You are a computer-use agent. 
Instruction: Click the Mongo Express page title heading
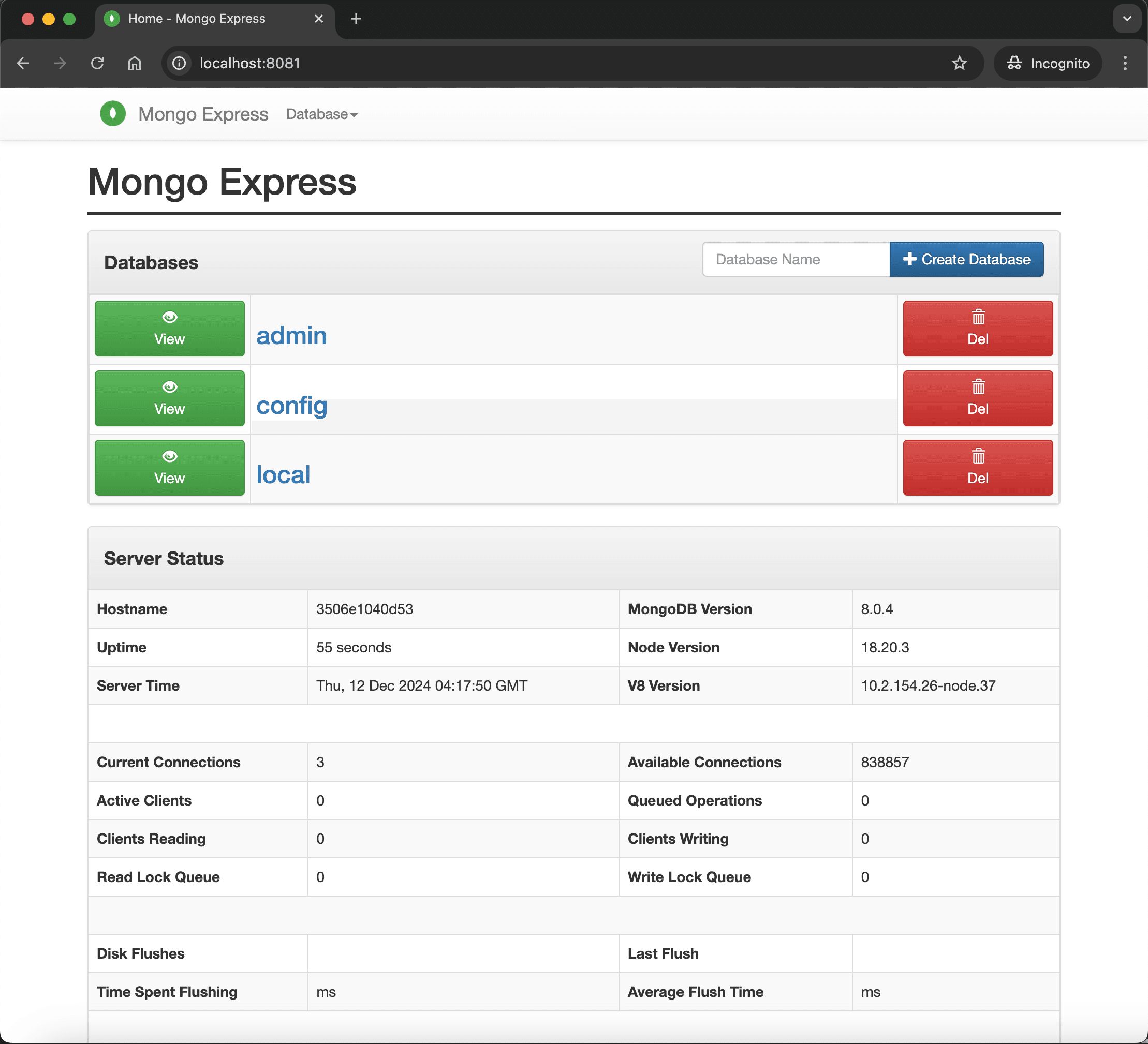coord(222,182)
